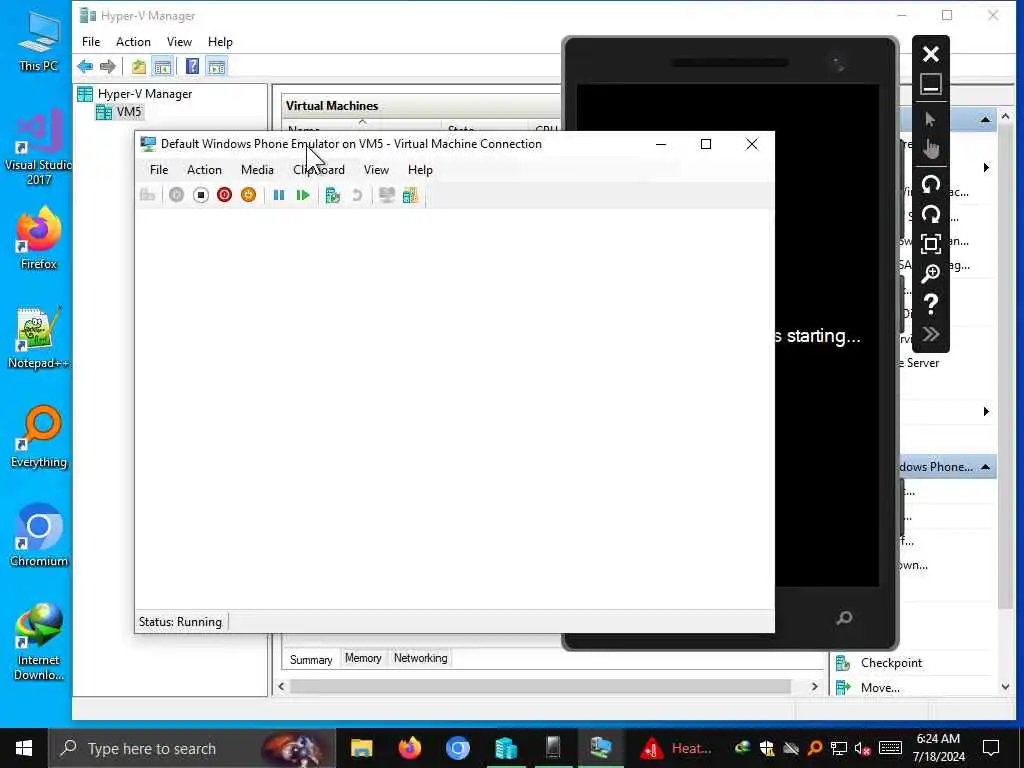Viewport: 1024px width, 768px height.
Task: Click the Enhanced Session toolbar icon
Action: (x=387, y=195)
